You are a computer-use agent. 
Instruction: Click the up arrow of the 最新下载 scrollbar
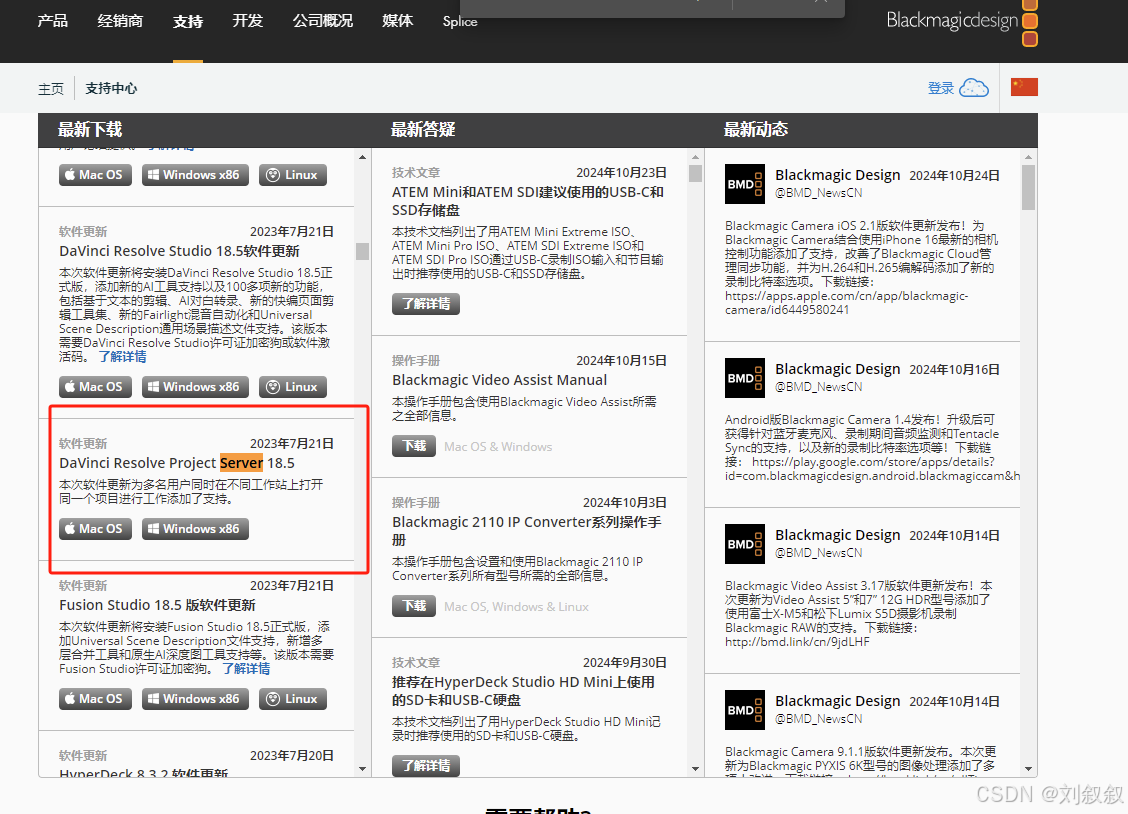coord(362,156)
